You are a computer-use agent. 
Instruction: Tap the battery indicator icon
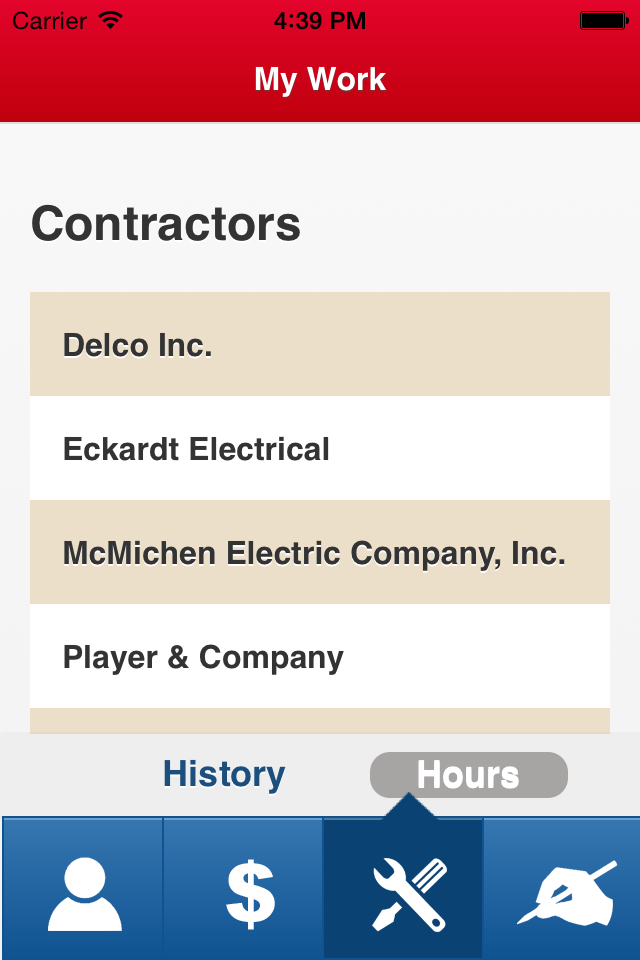click(x=604, y=21)
